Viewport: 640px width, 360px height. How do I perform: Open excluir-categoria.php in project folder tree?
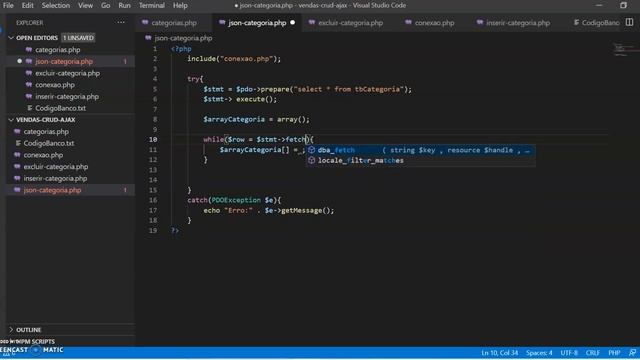point(56,167)
